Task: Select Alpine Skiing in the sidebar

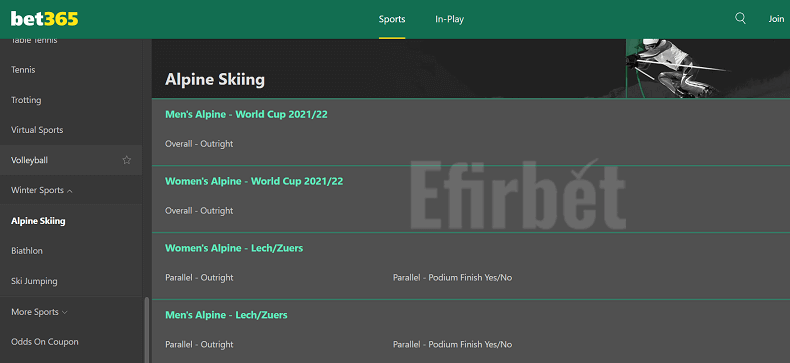Action: pyautogui.click(x=38, y=221)
